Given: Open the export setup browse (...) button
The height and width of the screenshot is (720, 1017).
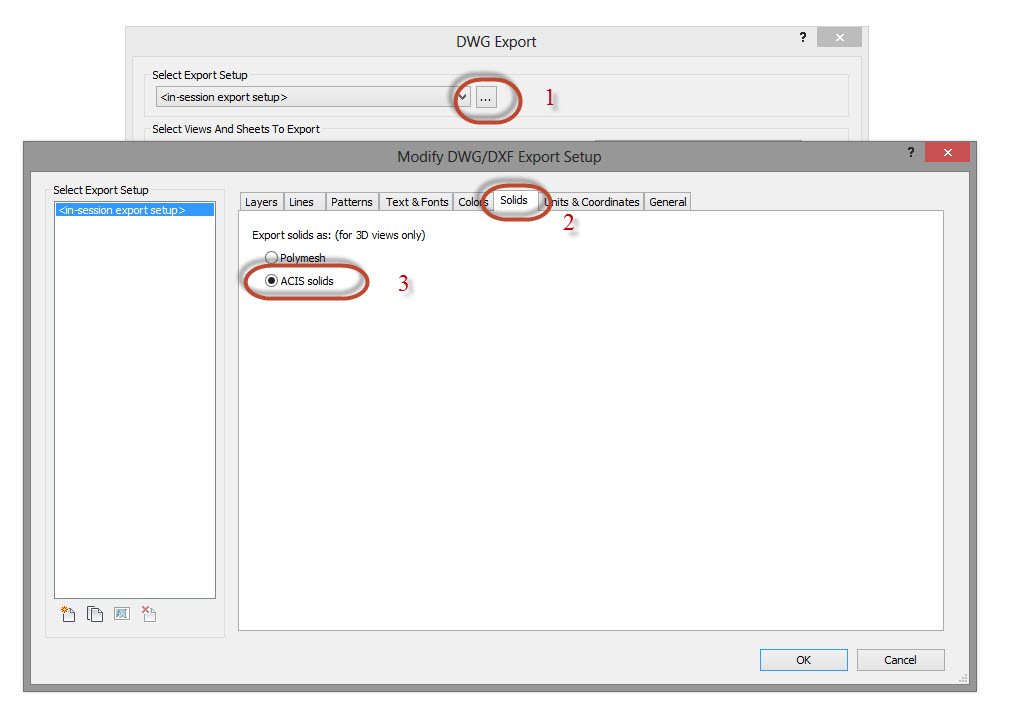Looking at the screenshot, I should (485, 96).
